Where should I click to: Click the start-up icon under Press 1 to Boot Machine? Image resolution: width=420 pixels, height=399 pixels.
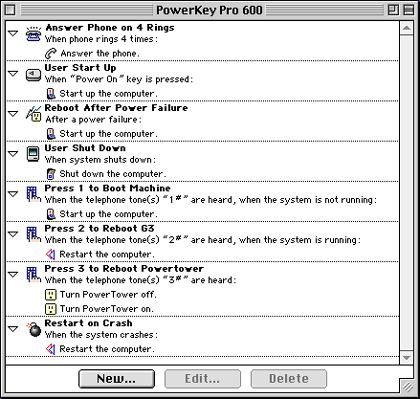pyautogui.click(x=51, y=214)
